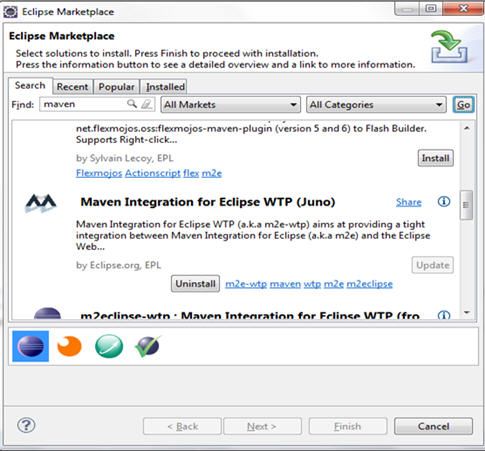Click the Maven Integration for Eclipse WTP (Juno) title
The image size is (485, 451).
[208, 202]
